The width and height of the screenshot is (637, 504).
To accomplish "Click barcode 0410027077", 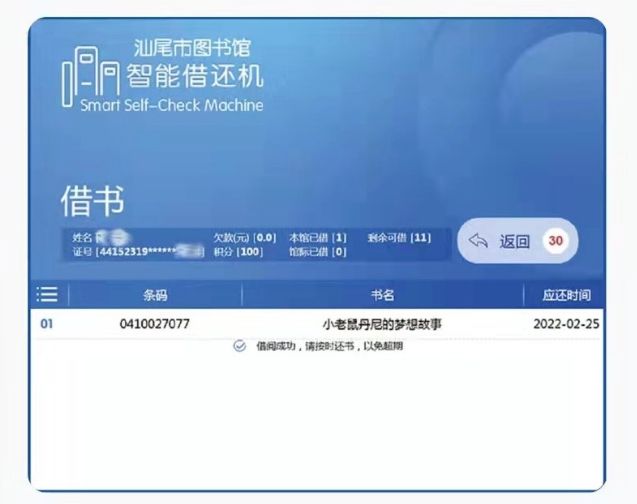I will [155, 324].
